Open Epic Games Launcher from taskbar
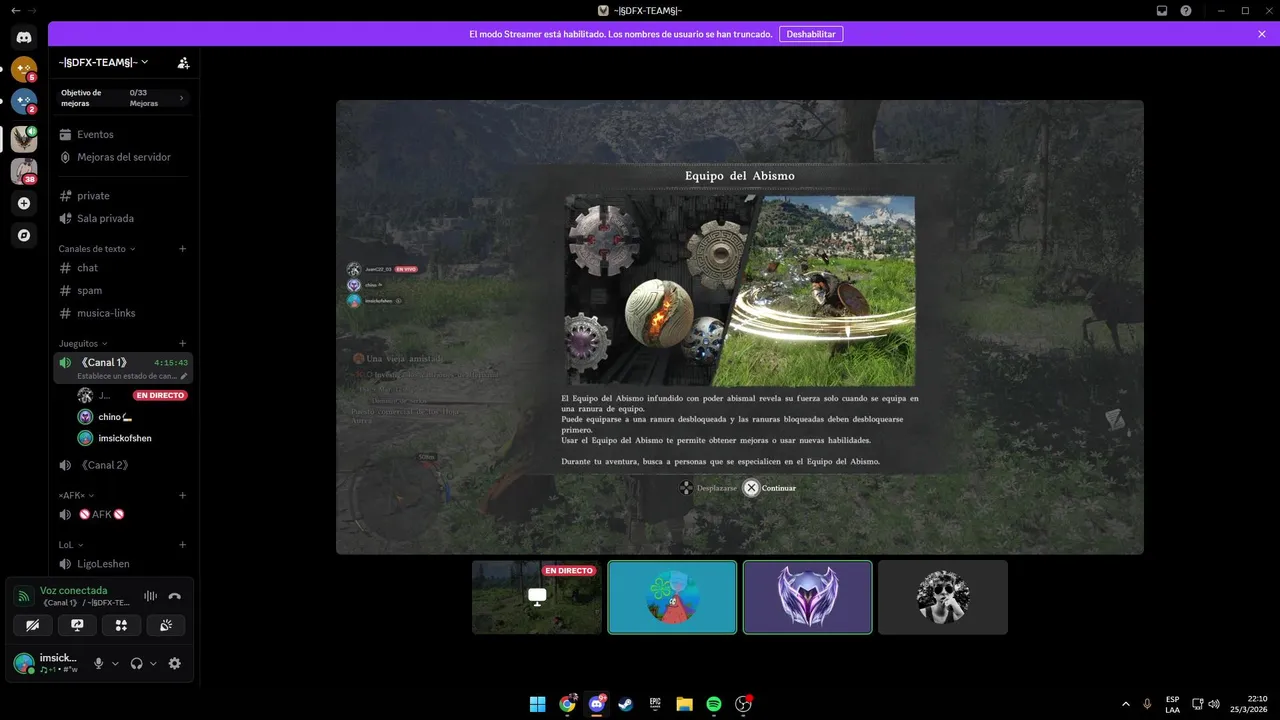1280x720 pixels. pos(655,704)
